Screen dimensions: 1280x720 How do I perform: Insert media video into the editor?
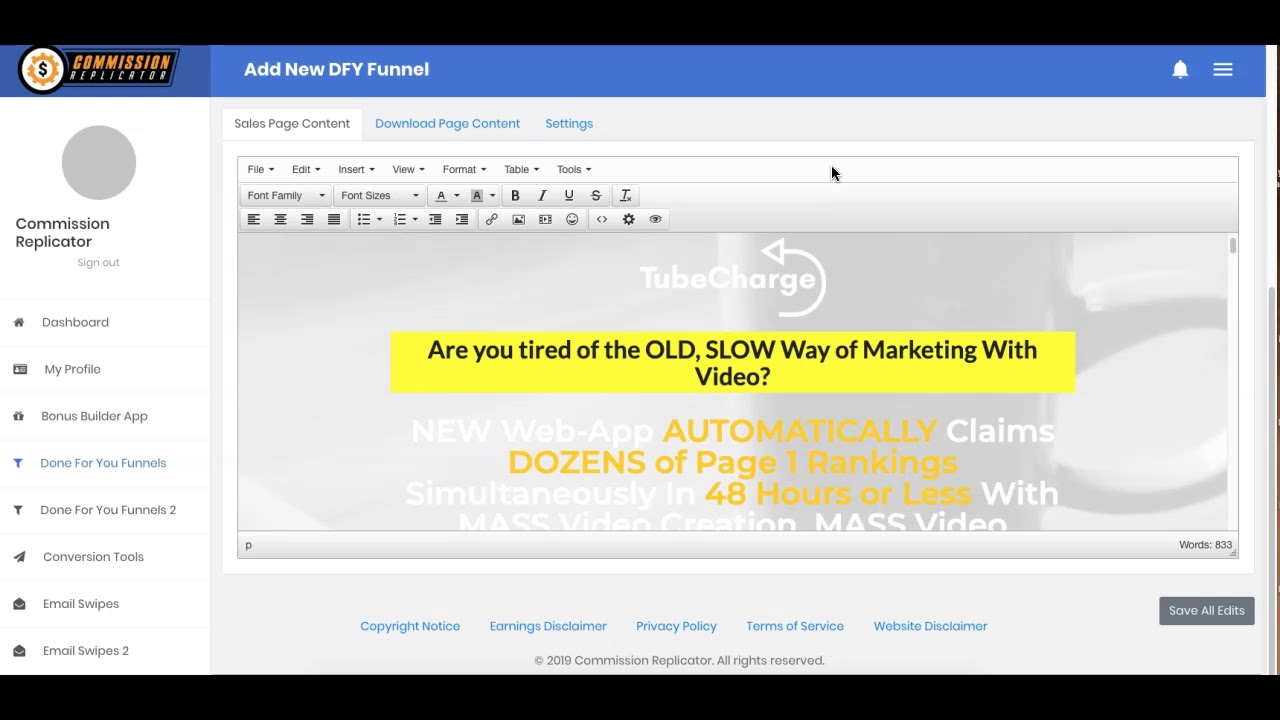point(545,219)
